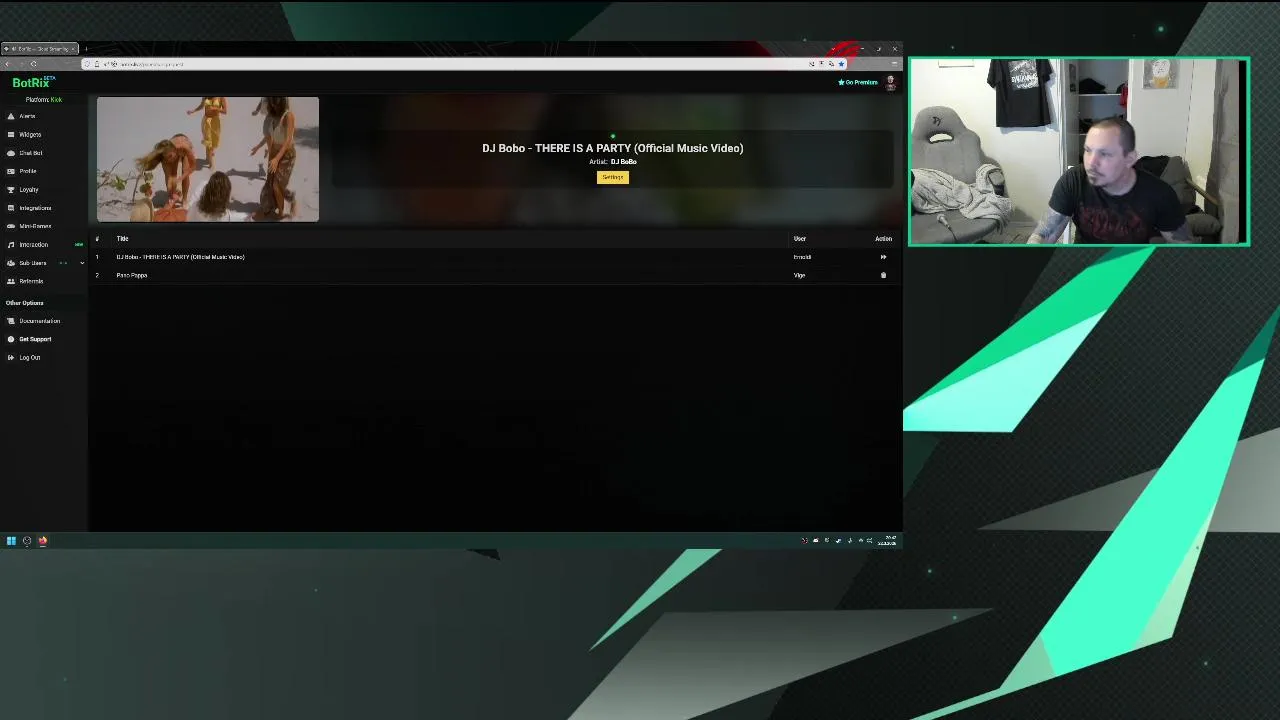Expand the Sub Users chevron
This screenshot has height=720, width=1280.
[x=82, y=263]
